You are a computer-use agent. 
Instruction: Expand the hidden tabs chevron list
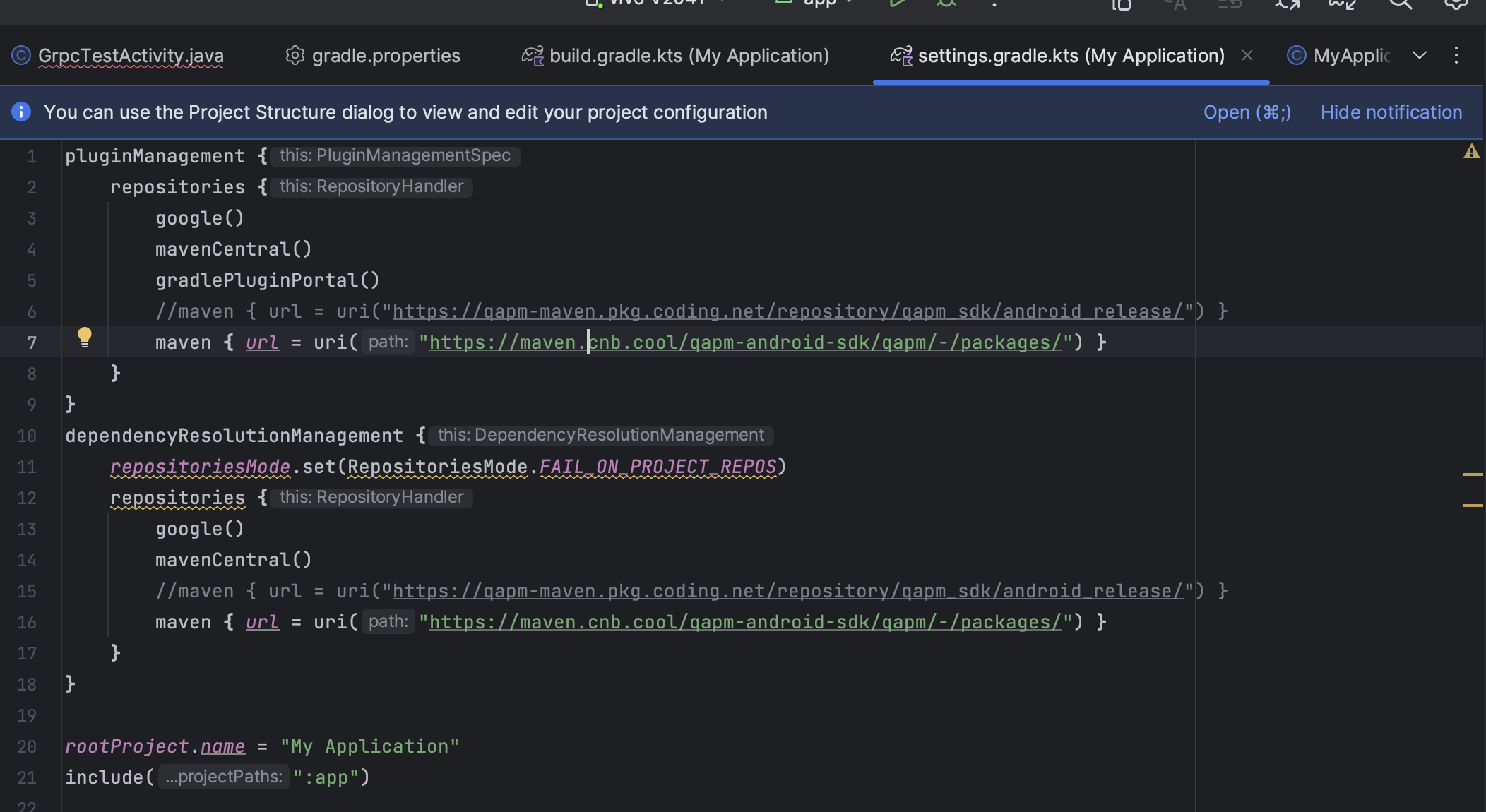pyautogui.click(x=1420, y=55)
